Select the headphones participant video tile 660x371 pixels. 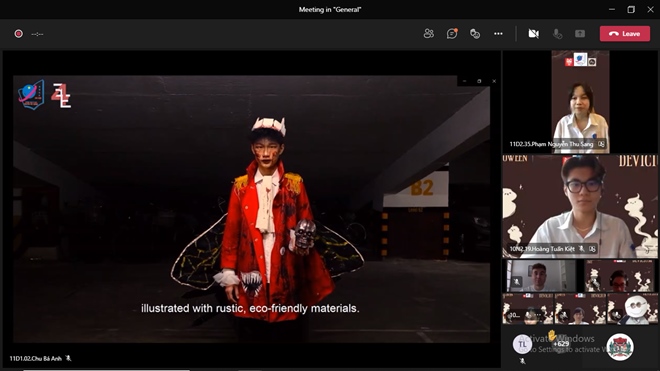[x=619, y=276]
